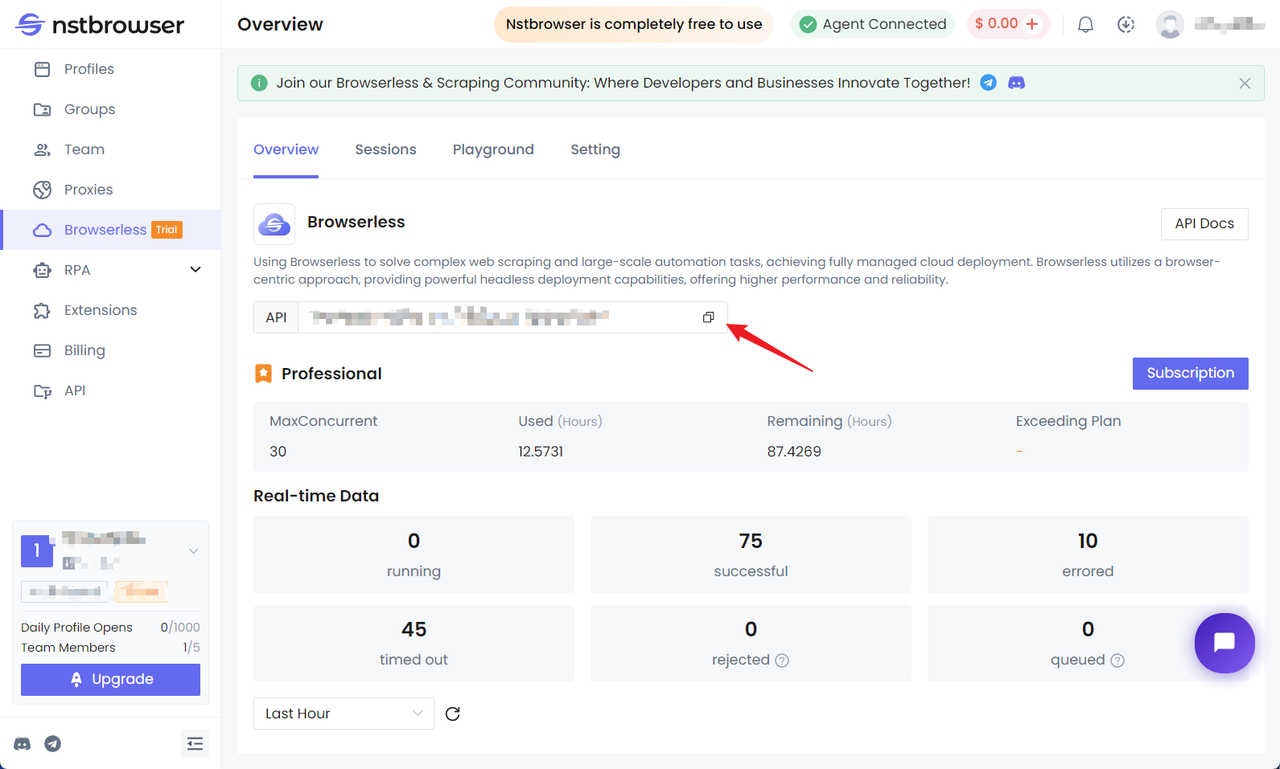The width and height of the screenshot is (1280, 769).
Task: Click the Professional plan badge icon
Action: (263, 374)
